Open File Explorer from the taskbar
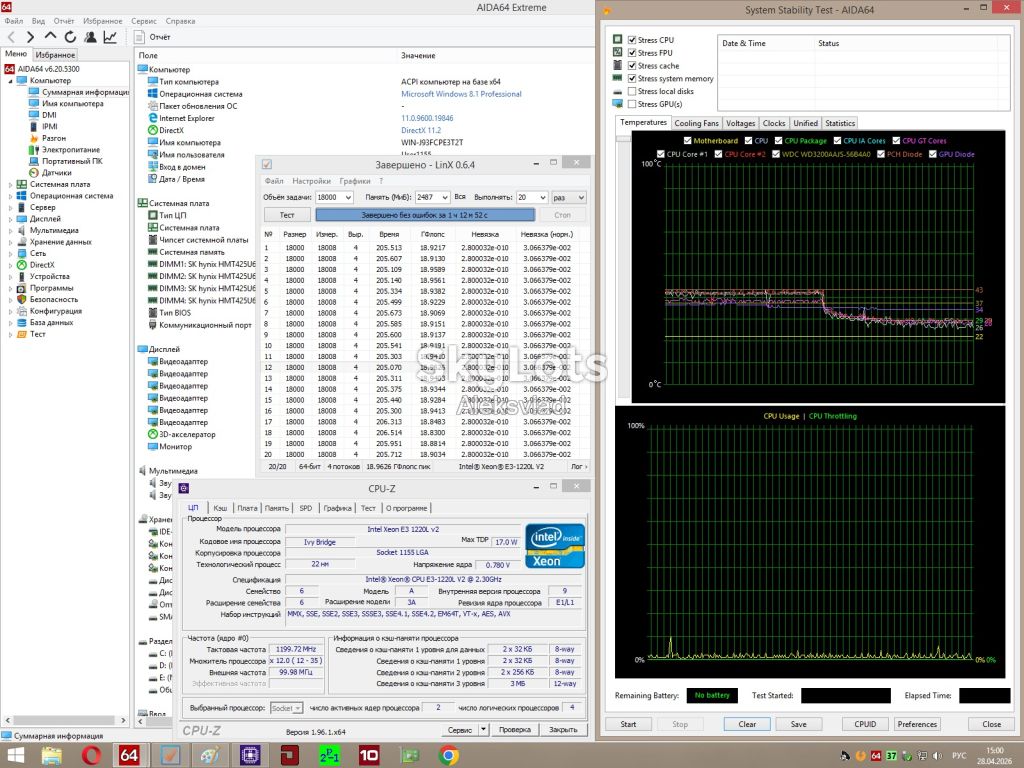Screen dimensions: 1024x768 click(52, 755)
